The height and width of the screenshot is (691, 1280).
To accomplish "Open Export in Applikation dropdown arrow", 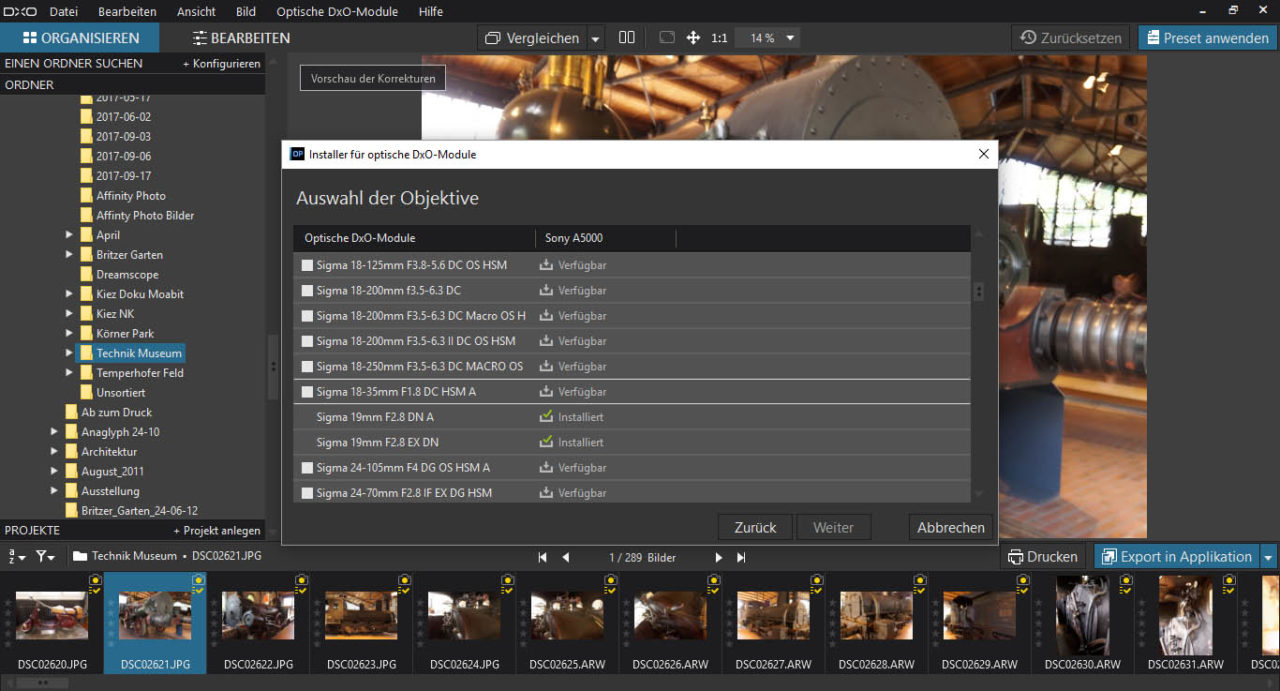I will 1268,557.
